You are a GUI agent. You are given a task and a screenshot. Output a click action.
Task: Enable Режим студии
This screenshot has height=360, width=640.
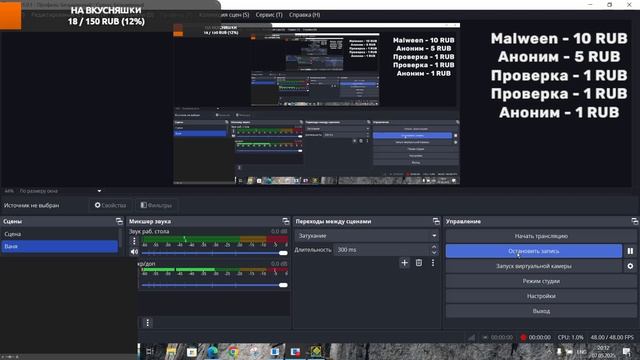click(541, 281)
